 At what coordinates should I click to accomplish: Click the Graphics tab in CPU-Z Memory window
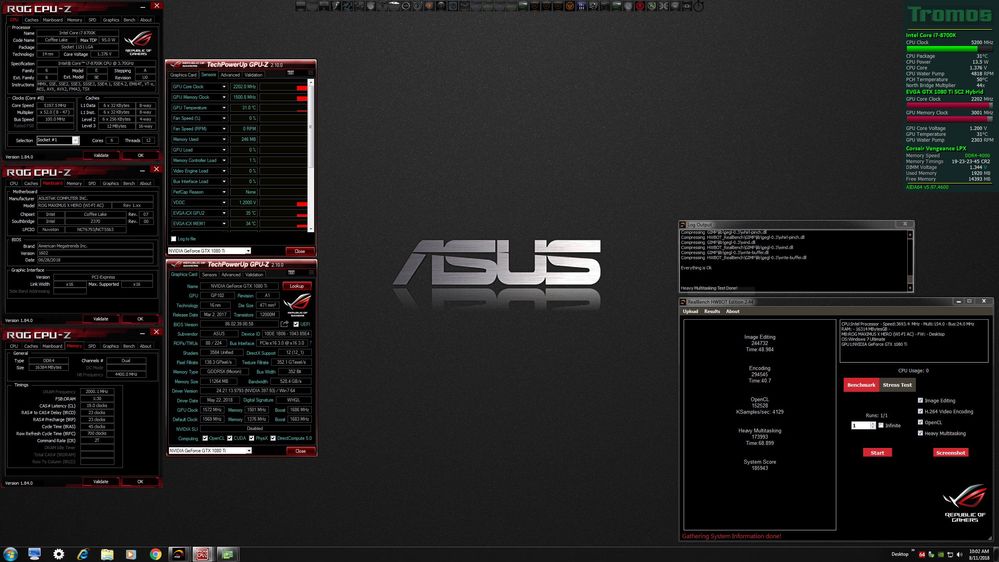click(x=110, y=346)
